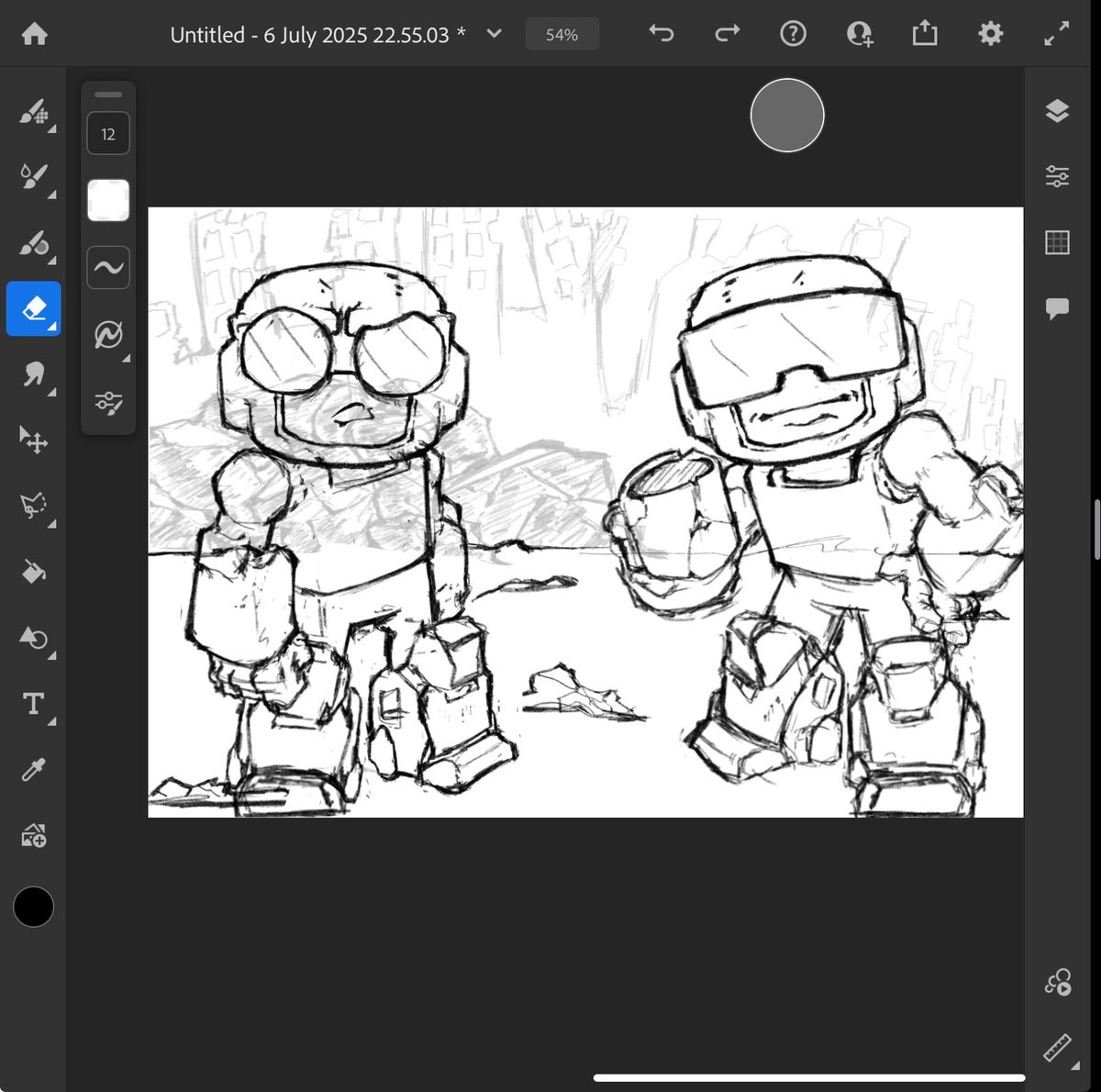Select the Pixel Brush tool
This screenshot has width=1101, height=1092.
click(x=34, y=113)
